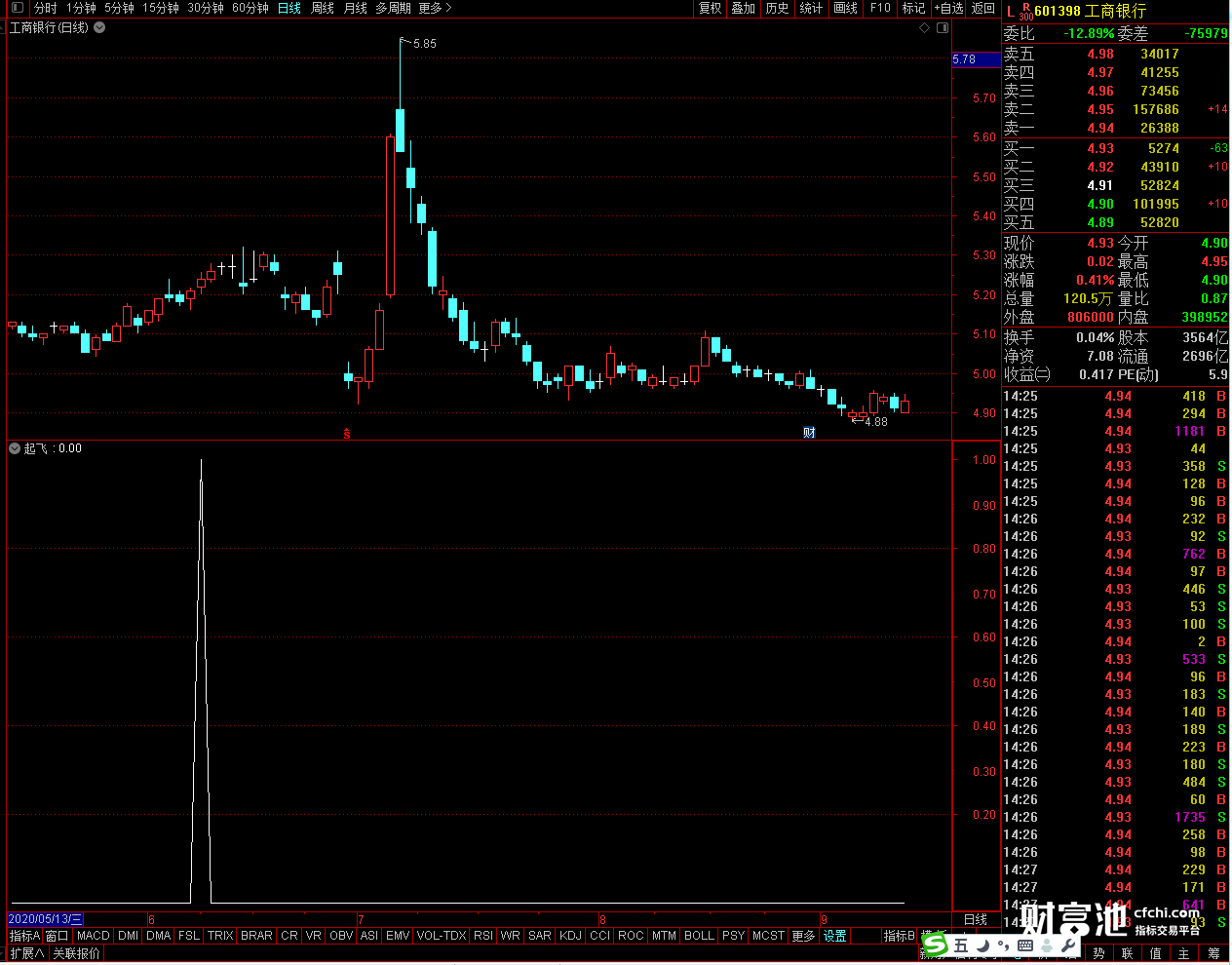The image size is (1232, 965).
Task: Apply the MACD indicator
Action: pyautogui.click(x=94, y=936)
